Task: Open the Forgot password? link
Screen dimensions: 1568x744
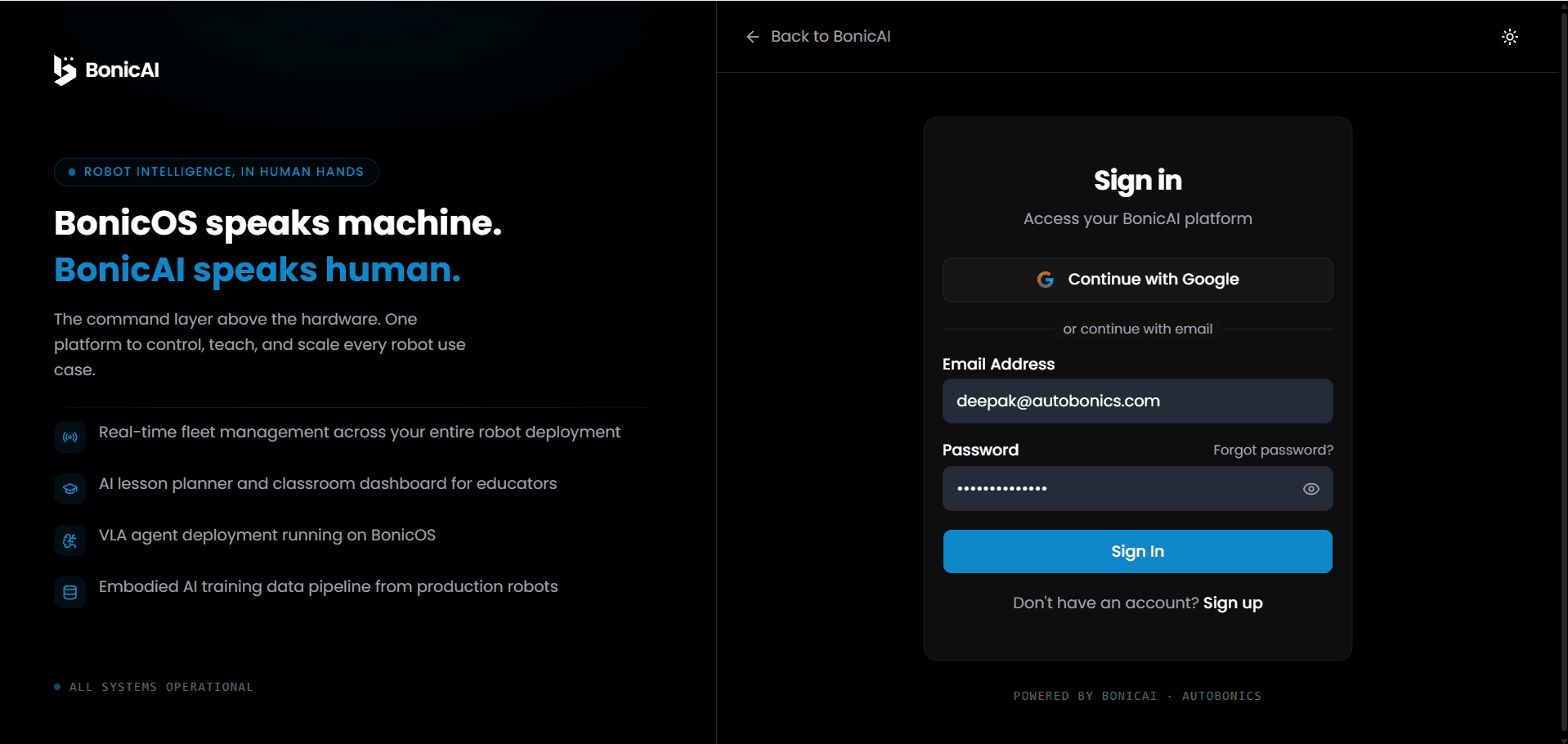Action: click(x=1273, y=450)
